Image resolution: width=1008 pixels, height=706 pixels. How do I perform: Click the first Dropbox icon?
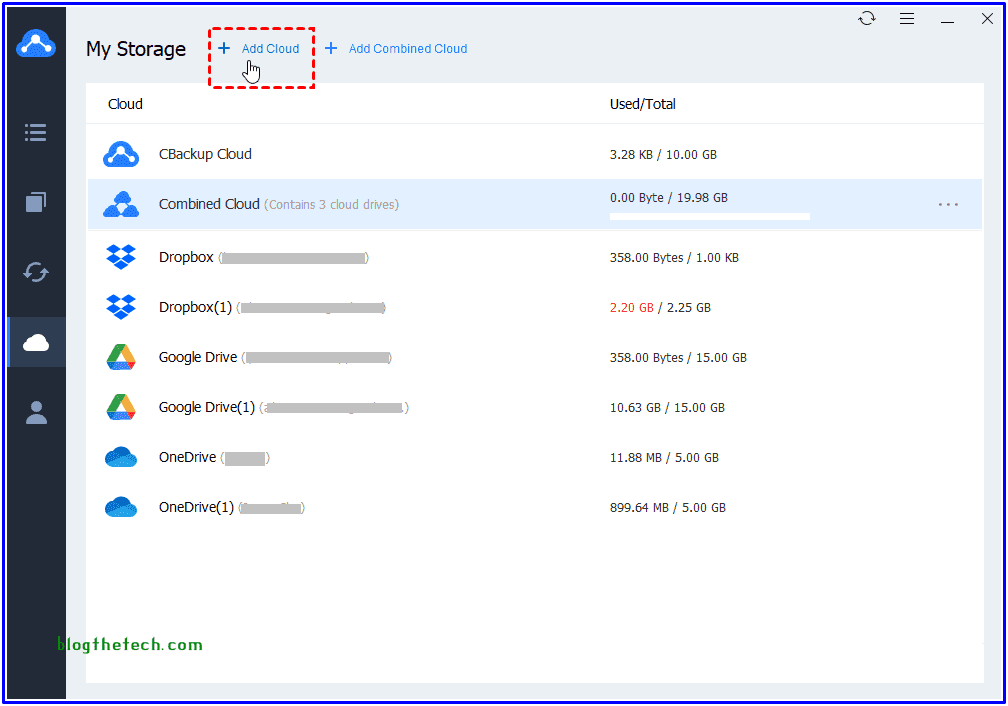[121, 257]
